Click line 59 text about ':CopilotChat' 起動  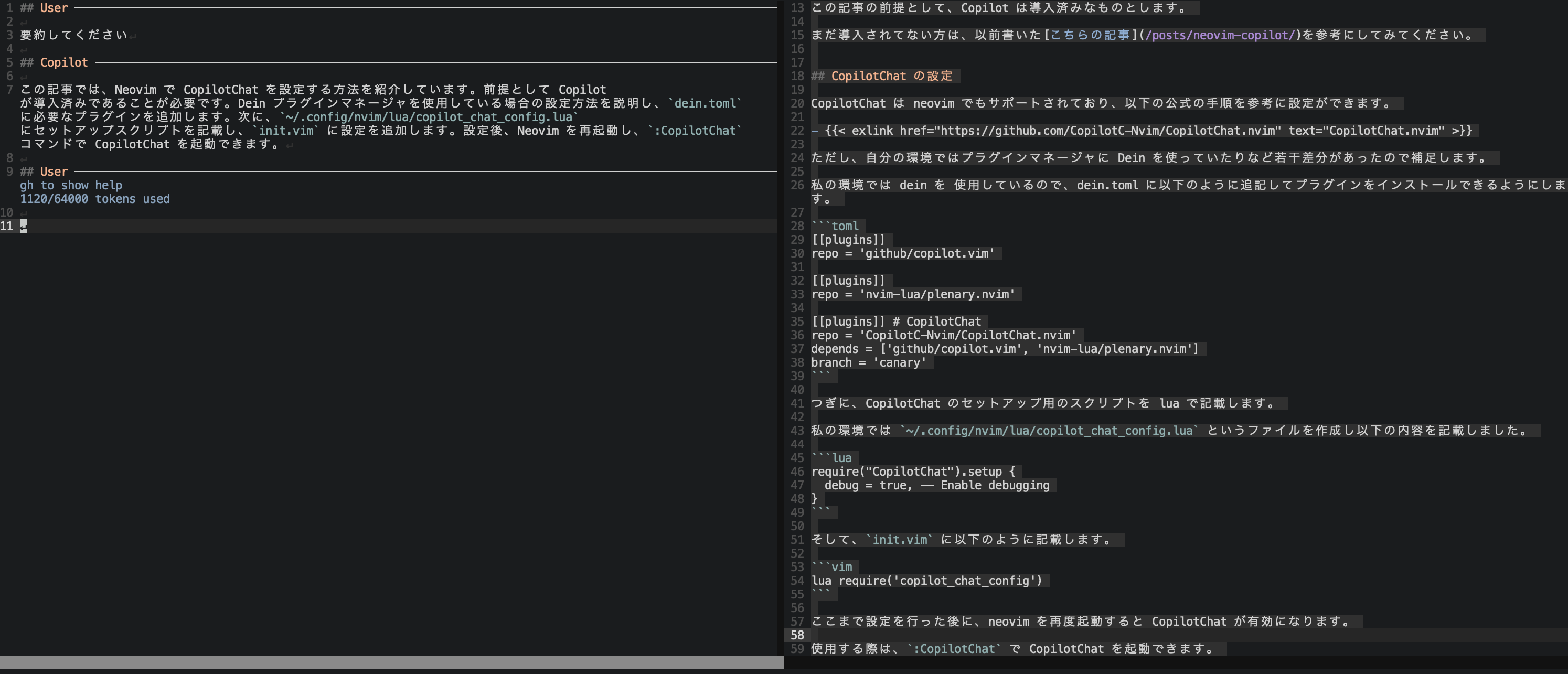coord(1012,649)
